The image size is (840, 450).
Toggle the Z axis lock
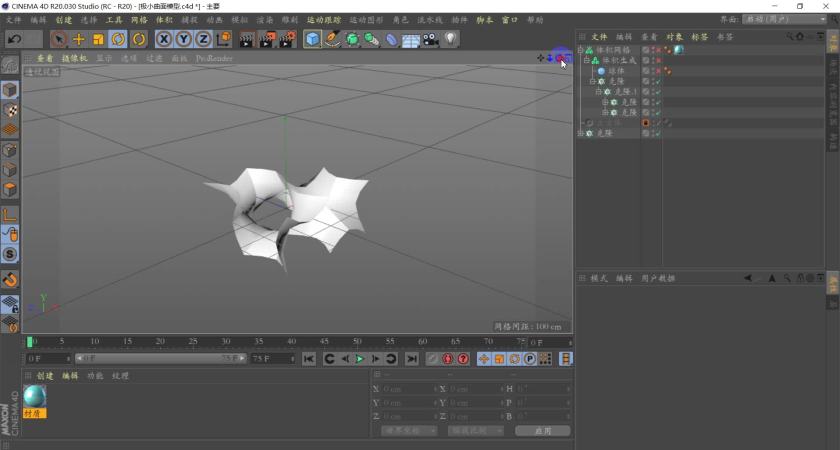[203, 39]
